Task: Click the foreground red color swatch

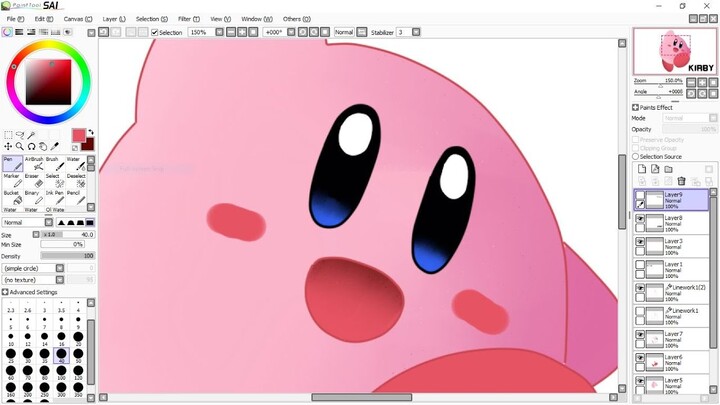Action: (x=79, y=135)
